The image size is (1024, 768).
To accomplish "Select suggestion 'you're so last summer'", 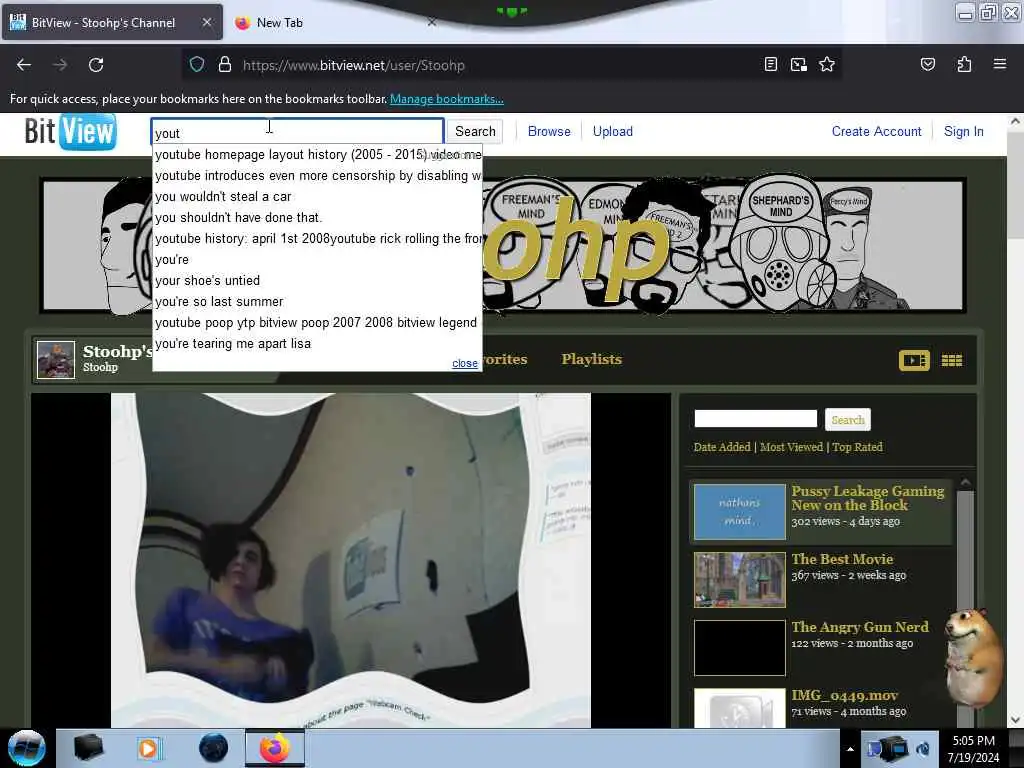I will [317, 302].
